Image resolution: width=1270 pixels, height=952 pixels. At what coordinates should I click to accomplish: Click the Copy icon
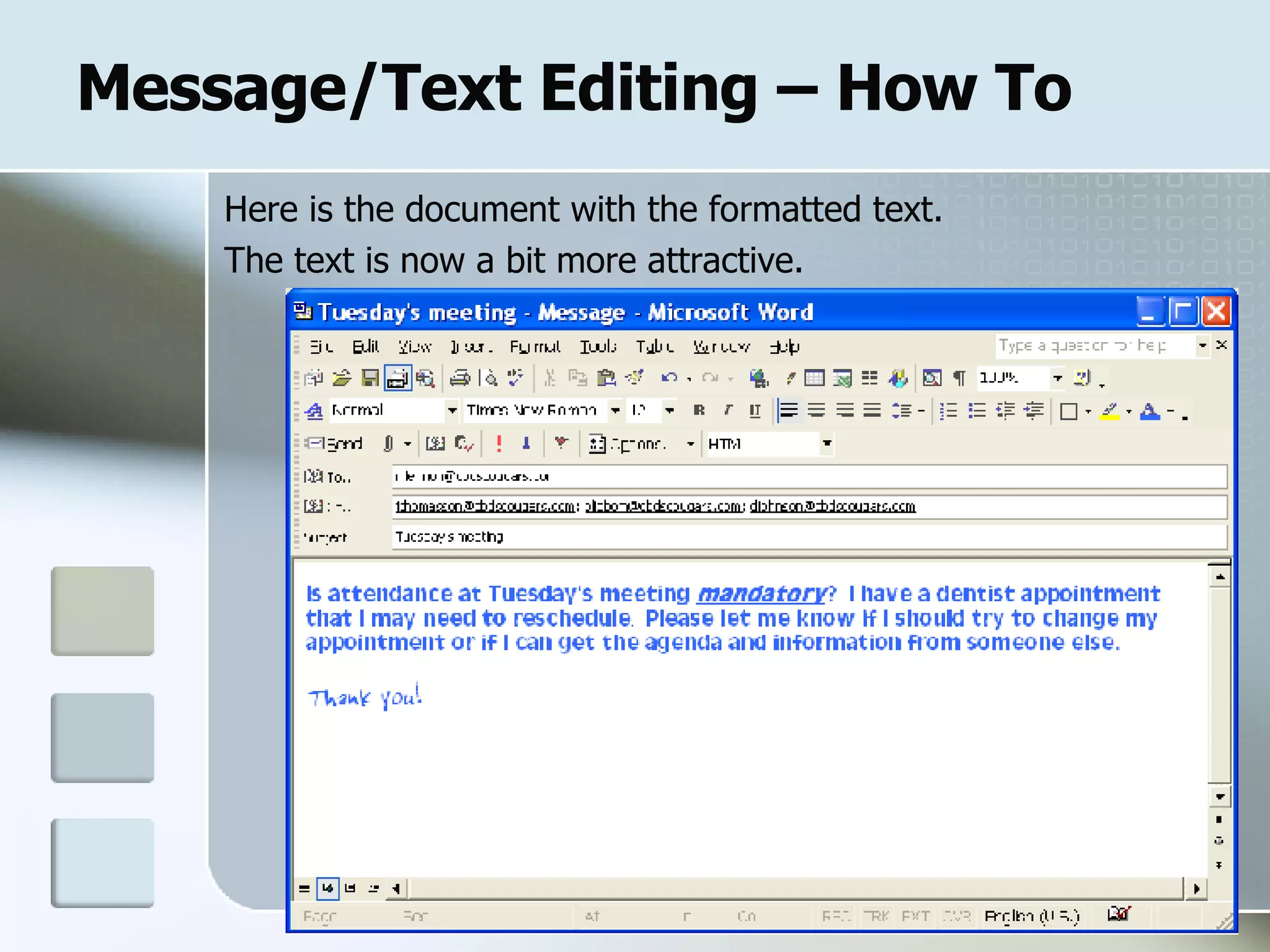click(x=577, y=378)
